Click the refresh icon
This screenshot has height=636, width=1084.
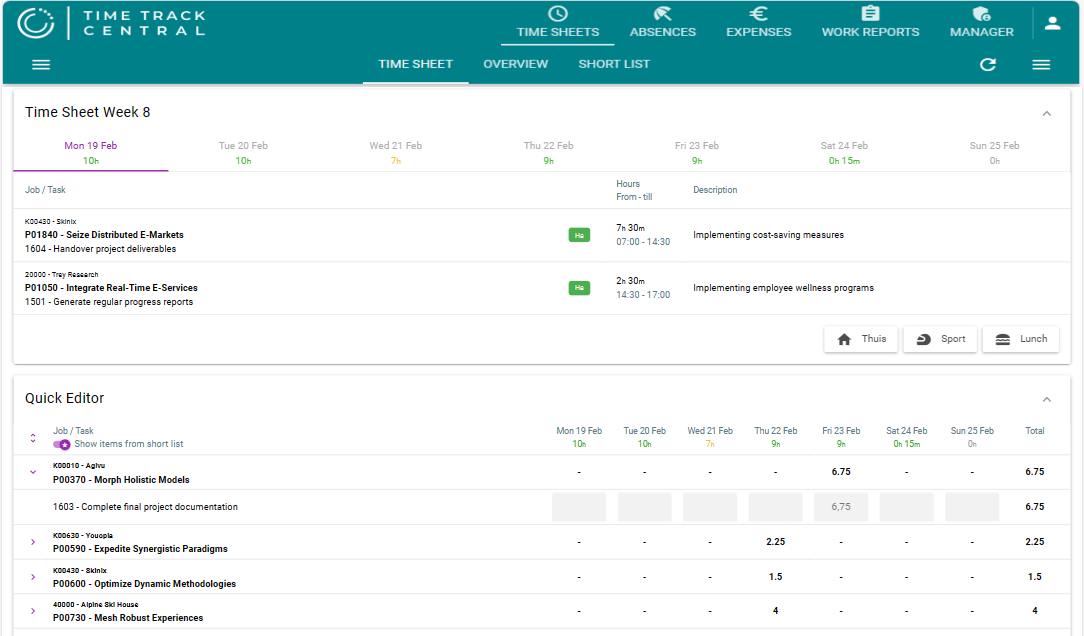pos(988,65)
